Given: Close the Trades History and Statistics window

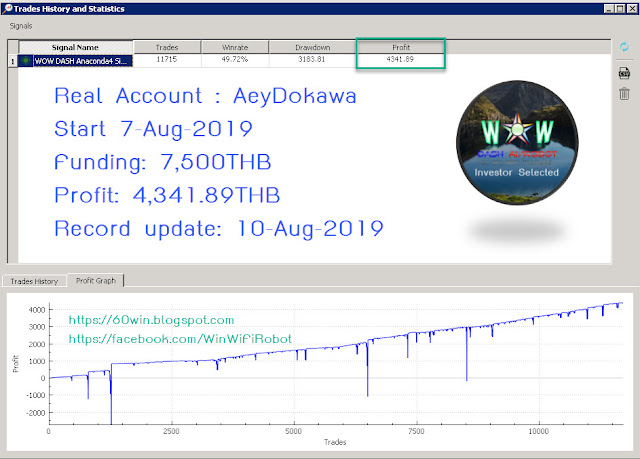Looking at the screenshot, I should pyautogui.click(x=633, y=9).
